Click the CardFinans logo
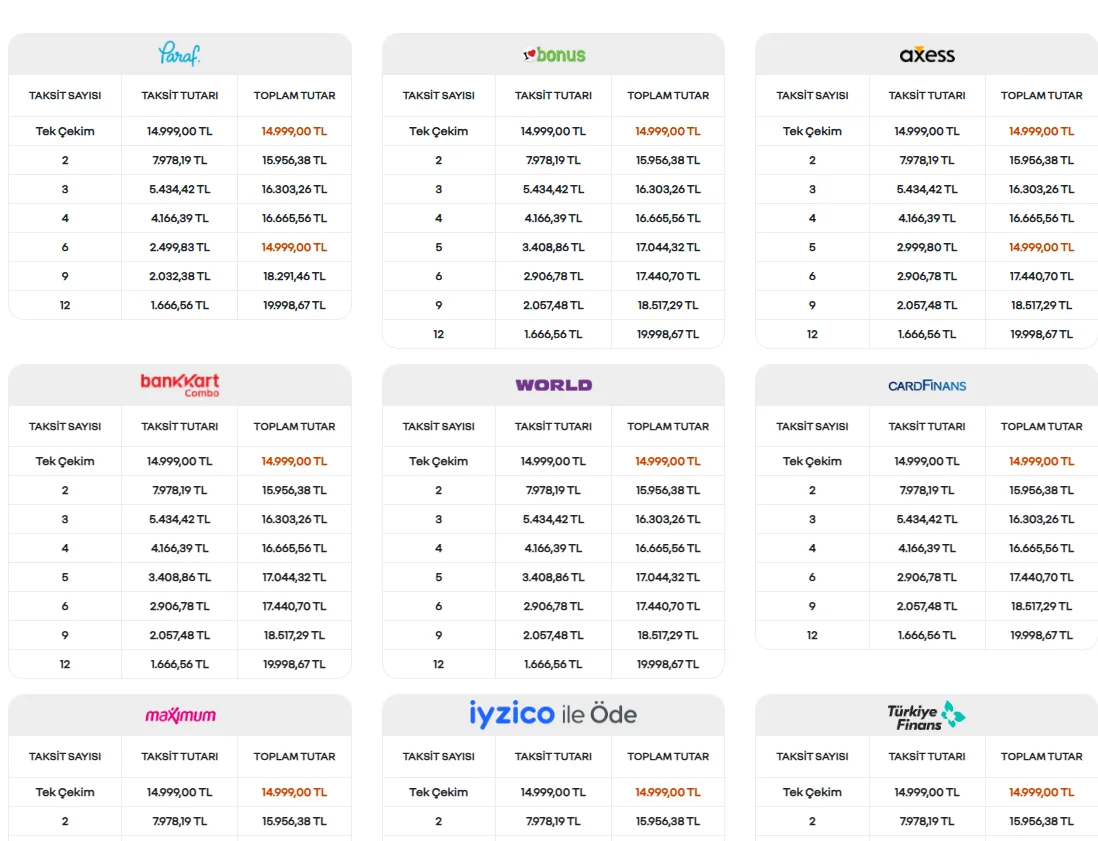Screen dimensions: 1098x841 (x=927, y=386)
